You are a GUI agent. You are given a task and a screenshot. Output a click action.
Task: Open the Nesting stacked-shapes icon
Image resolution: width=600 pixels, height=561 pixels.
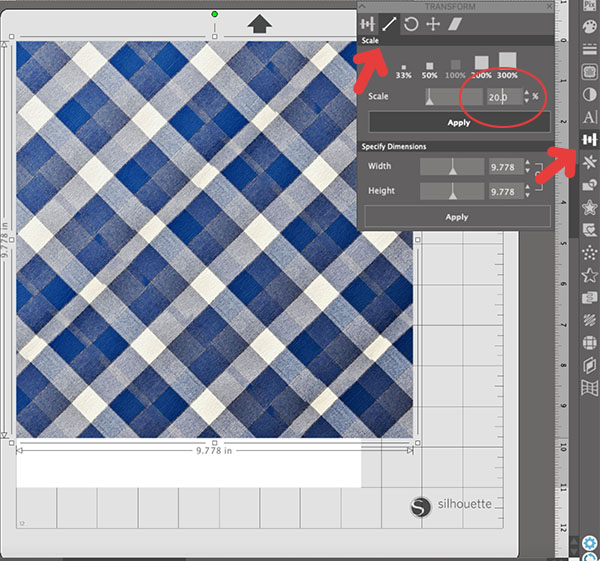point(589,298)
